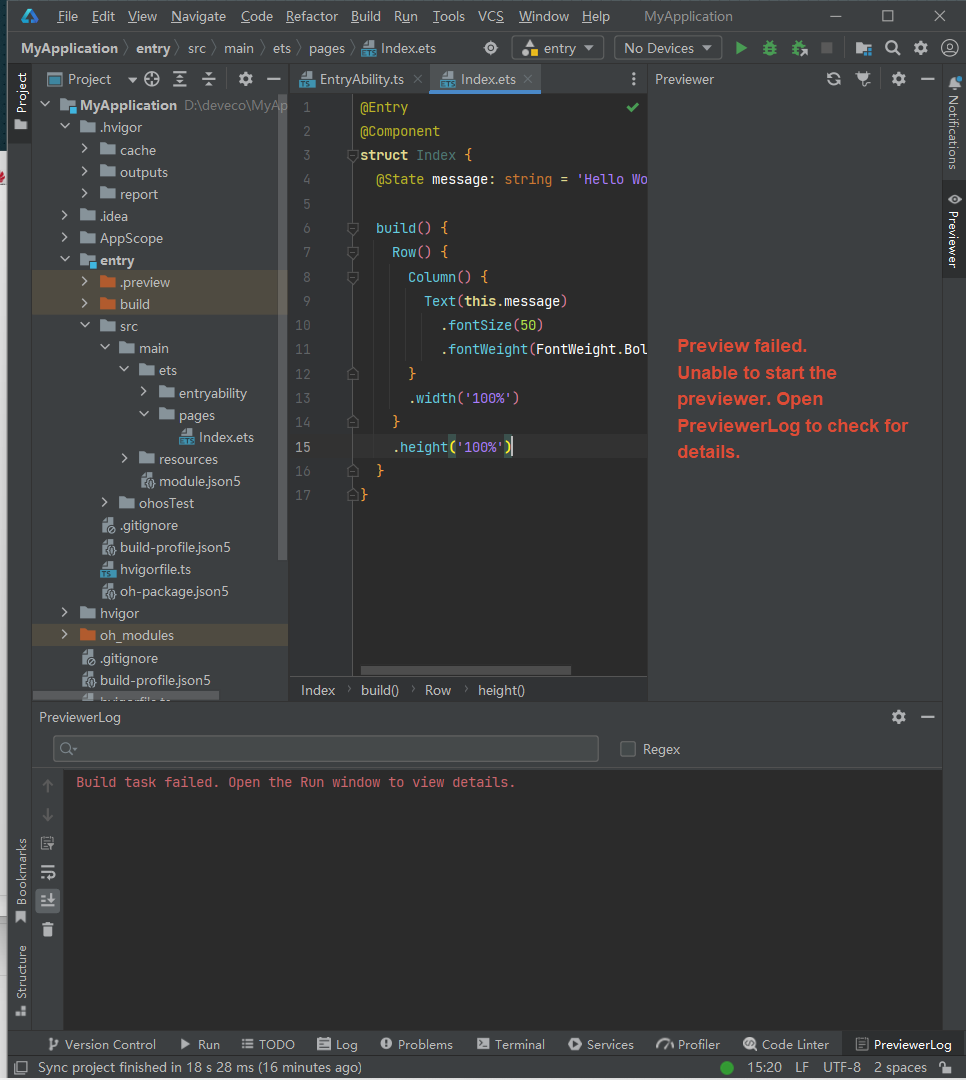Expand the oh_modules folder
This screenshot has width=966, height=1080.
point(65,634)
